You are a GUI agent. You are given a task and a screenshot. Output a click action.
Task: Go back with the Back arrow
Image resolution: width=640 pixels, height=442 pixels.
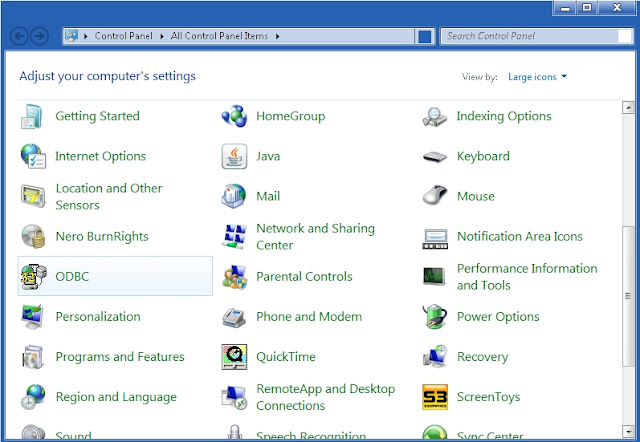click(x=19, y=36)
